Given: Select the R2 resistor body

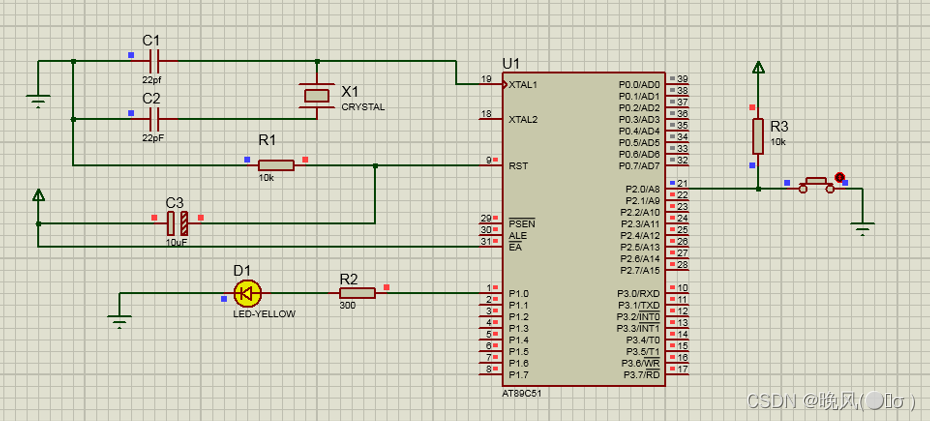Looking at the screenshot, I should (x=357, y=293).
